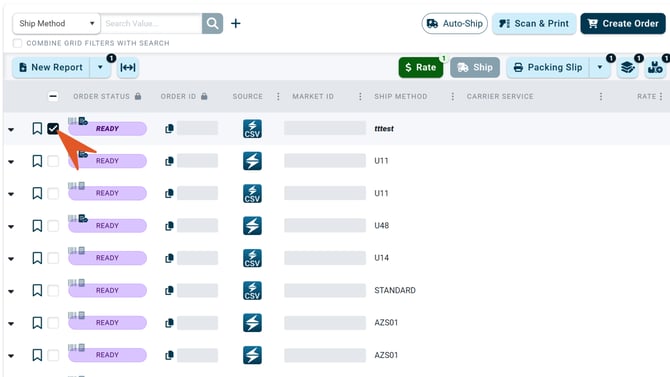Select the U14 order checkbox
The height and width of the screenshot is (377, 670).
(53, 258)
